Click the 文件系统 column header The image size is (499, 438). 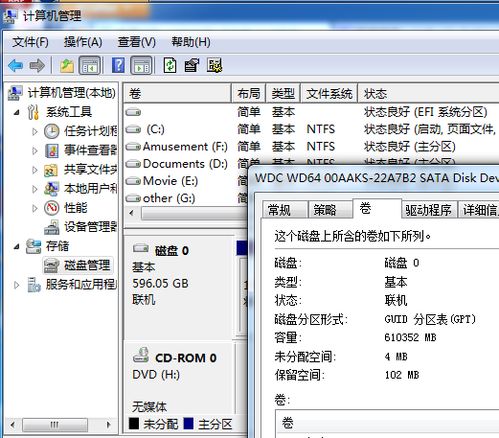tap(329, 94)
